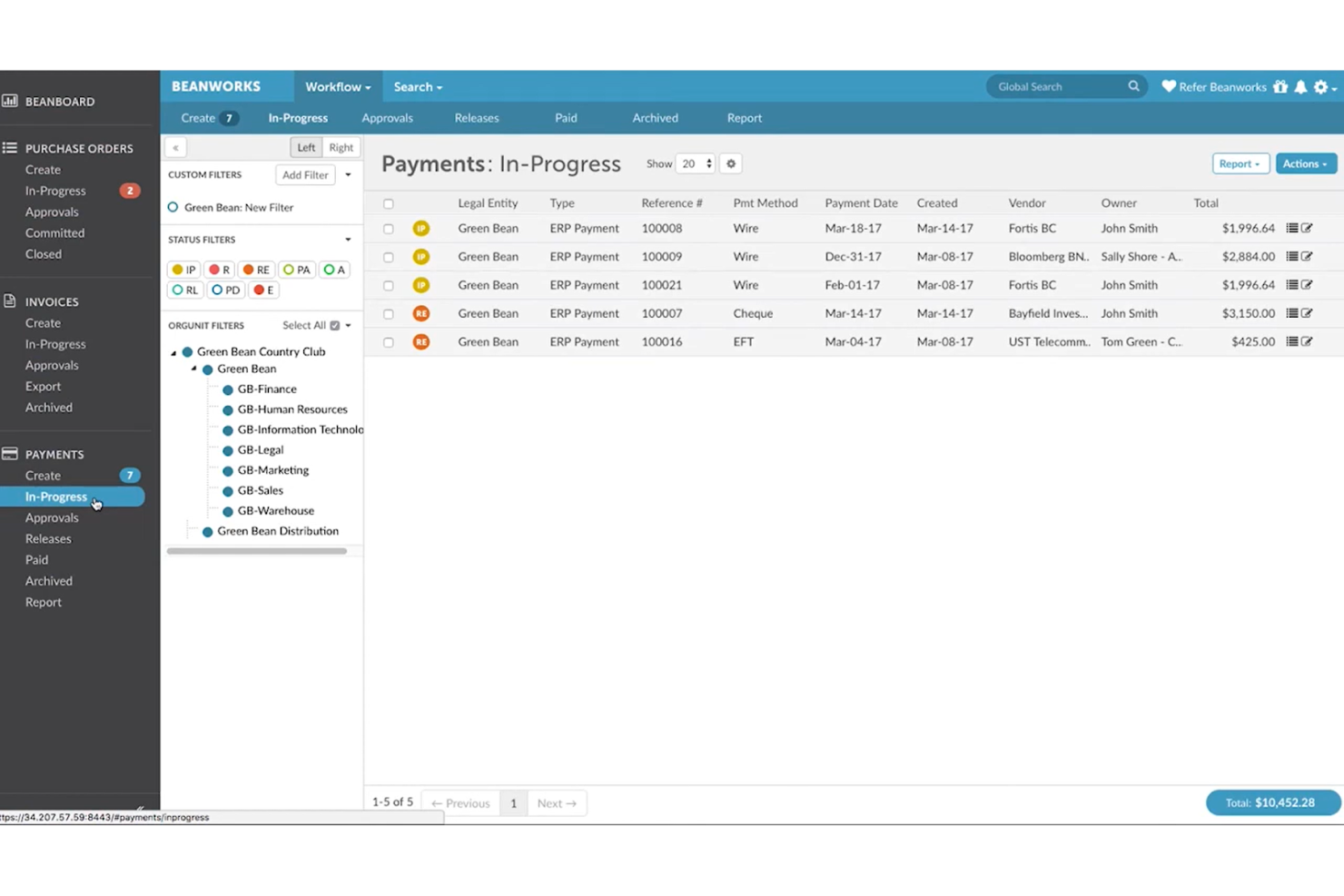Tick the select-all checkbox in table header
Screen dimensions: 1344x896
pyautogui.click(x=389, y=203)
